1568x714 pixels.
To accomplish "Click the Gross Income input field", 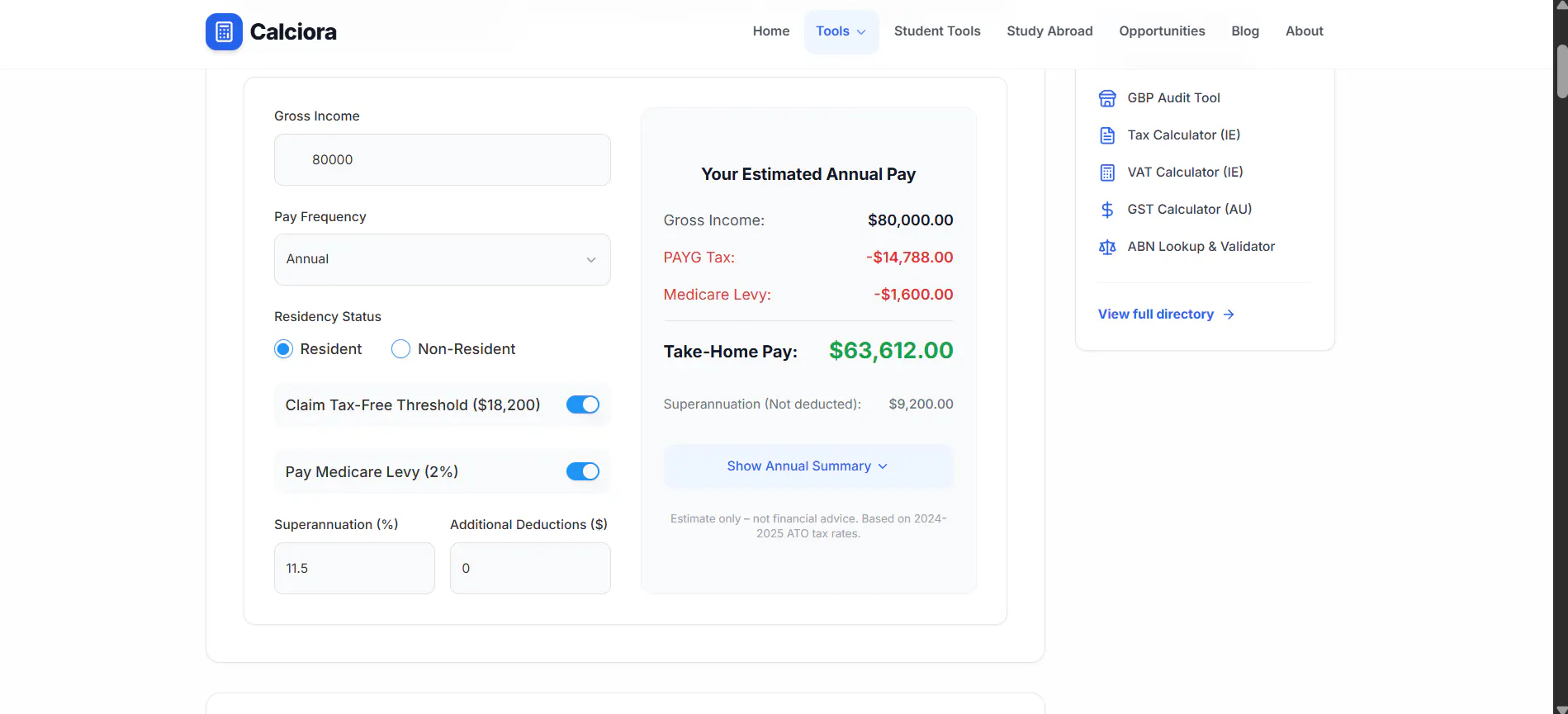I will pyautogui.click(x=443, y=160).
